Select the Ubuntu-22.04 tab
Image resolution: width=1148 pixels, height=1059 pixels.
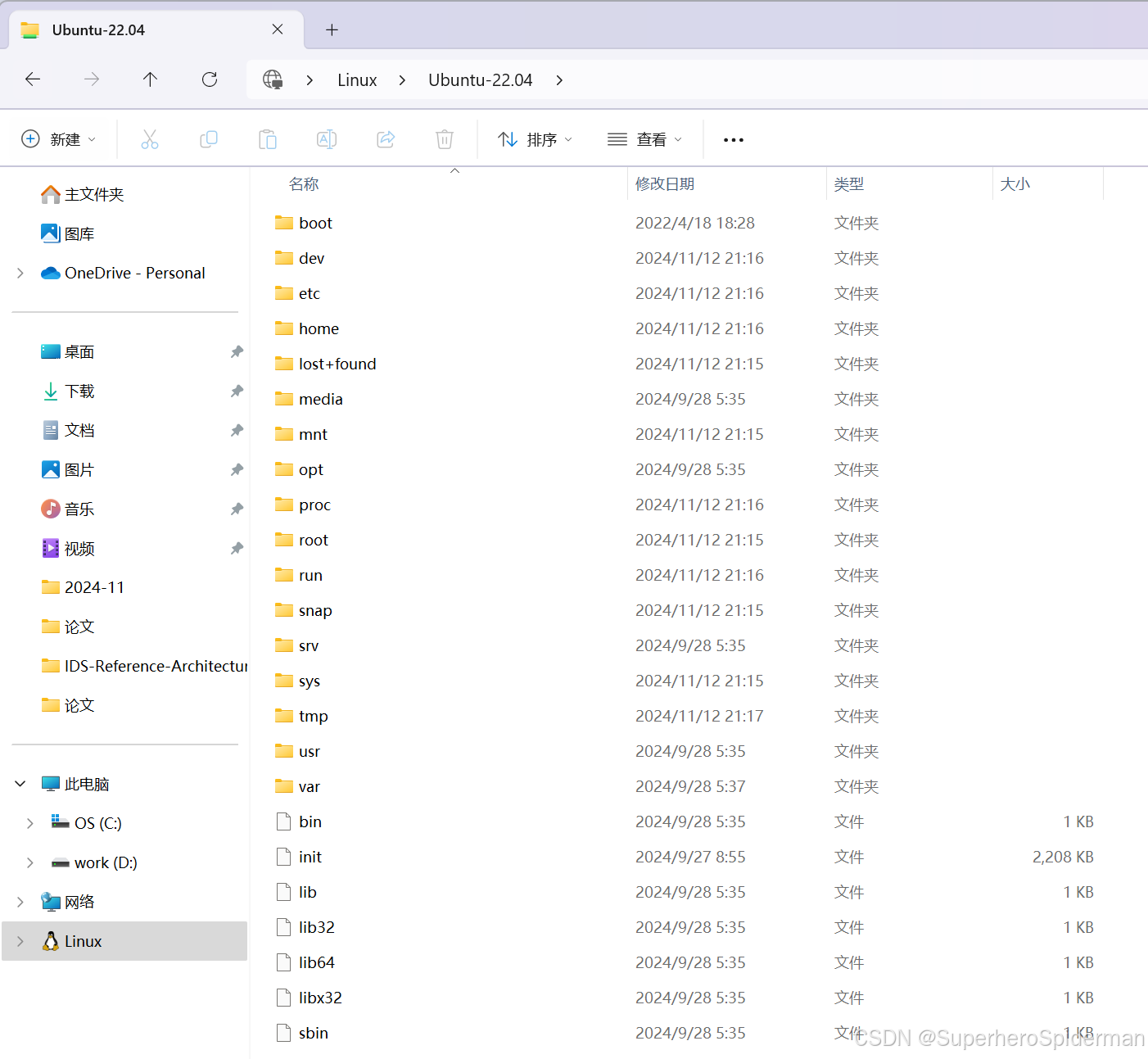point(156,30)
